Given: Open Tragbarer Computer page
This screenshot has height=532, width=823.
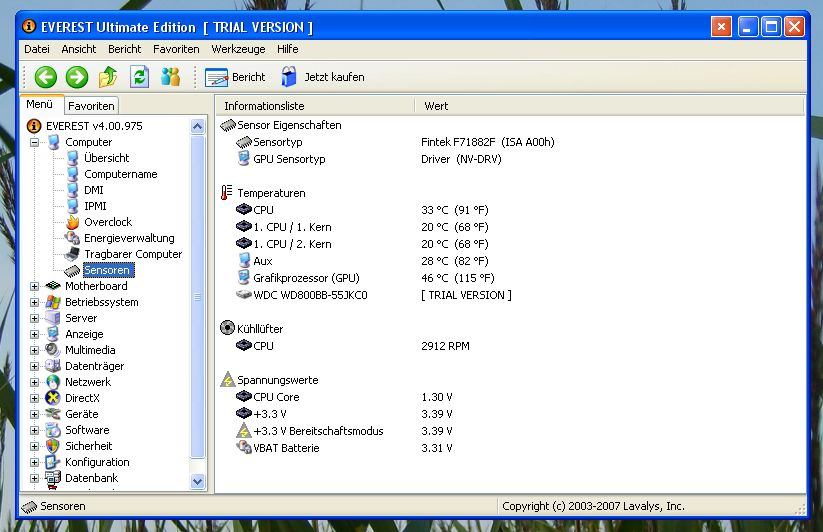Looking at the screenshot, I should pyautogui.click(x=133, y=254).
